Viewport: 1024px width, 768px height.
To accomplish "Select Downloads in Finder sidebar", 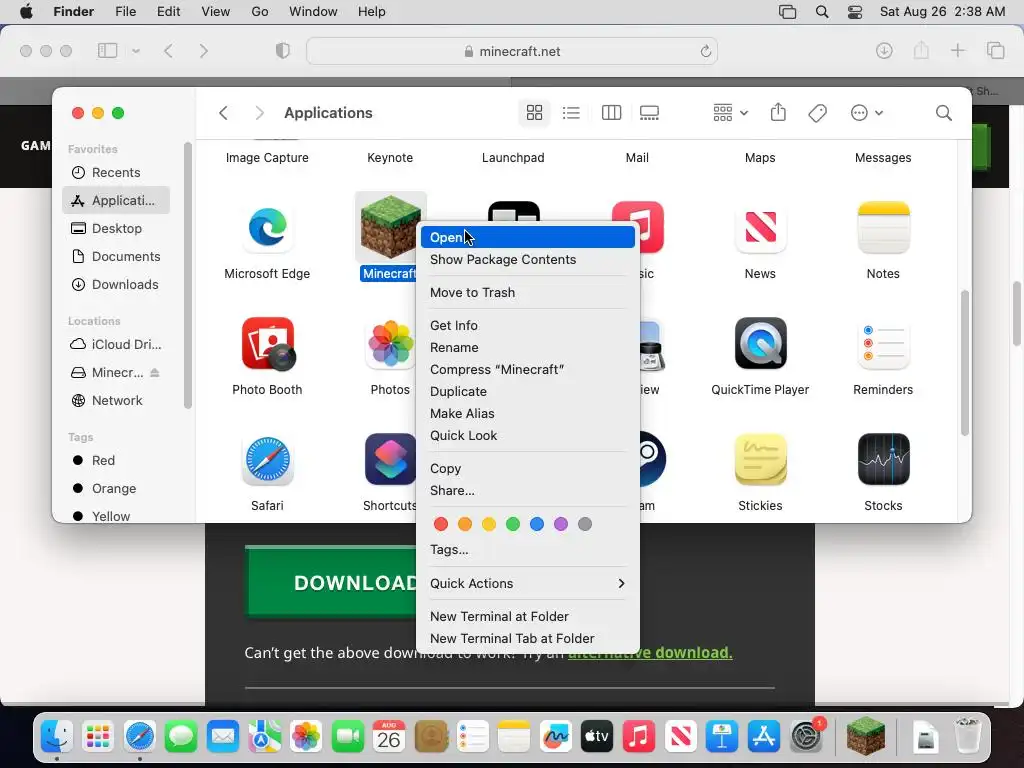I will point(116,284).
